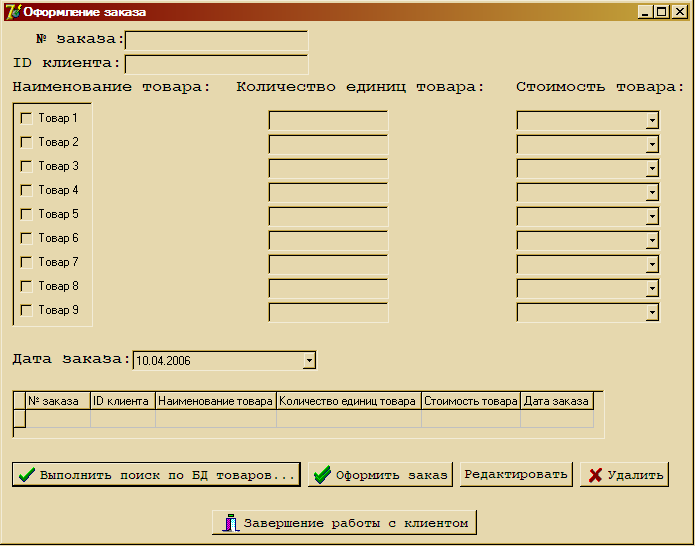Open the price dropdown for Товар 1
This screenshot has height=546, width=695.
pos(652,121)
